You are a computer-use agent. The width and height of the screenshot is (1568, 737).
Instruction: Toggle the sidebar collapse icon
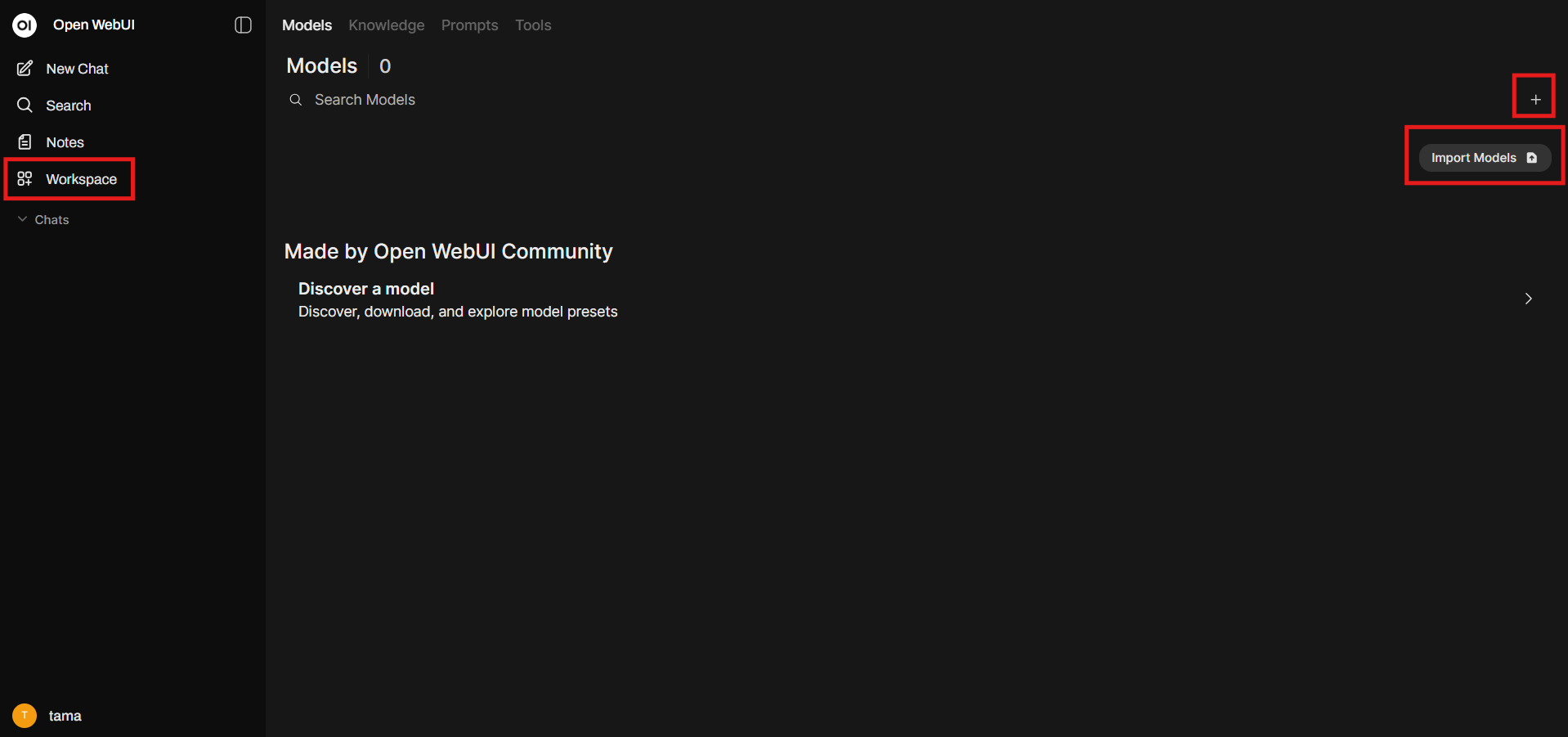tap(243, 25)
